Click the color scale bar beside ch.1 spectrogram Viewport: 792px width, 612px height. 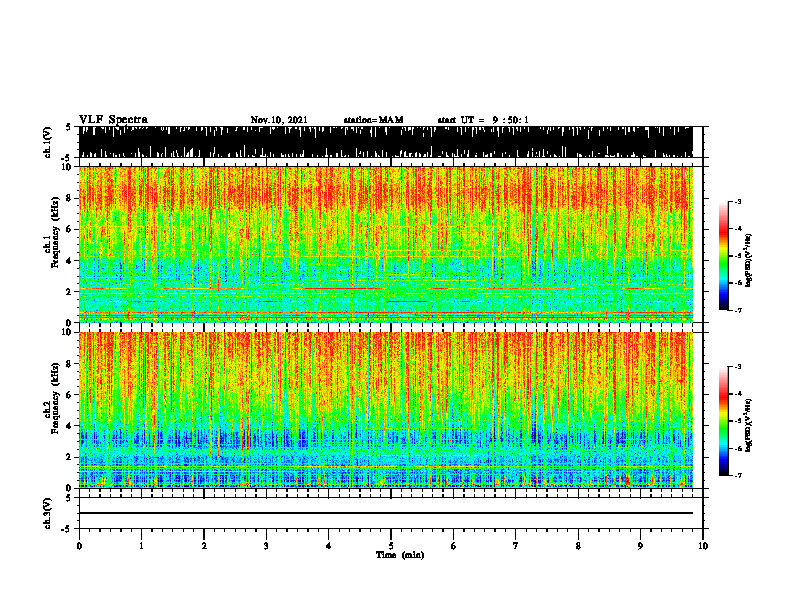click(724, 256)
